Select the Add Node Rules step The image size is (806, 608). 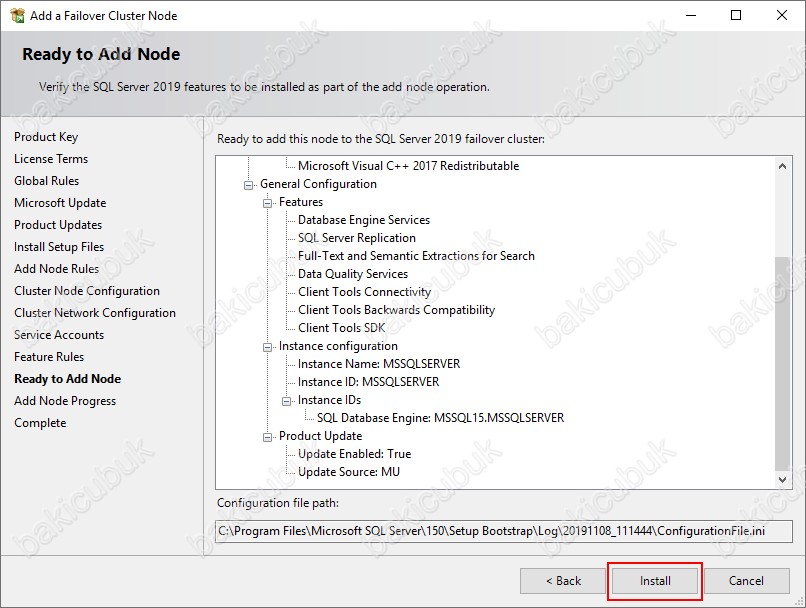coord(57,269)
